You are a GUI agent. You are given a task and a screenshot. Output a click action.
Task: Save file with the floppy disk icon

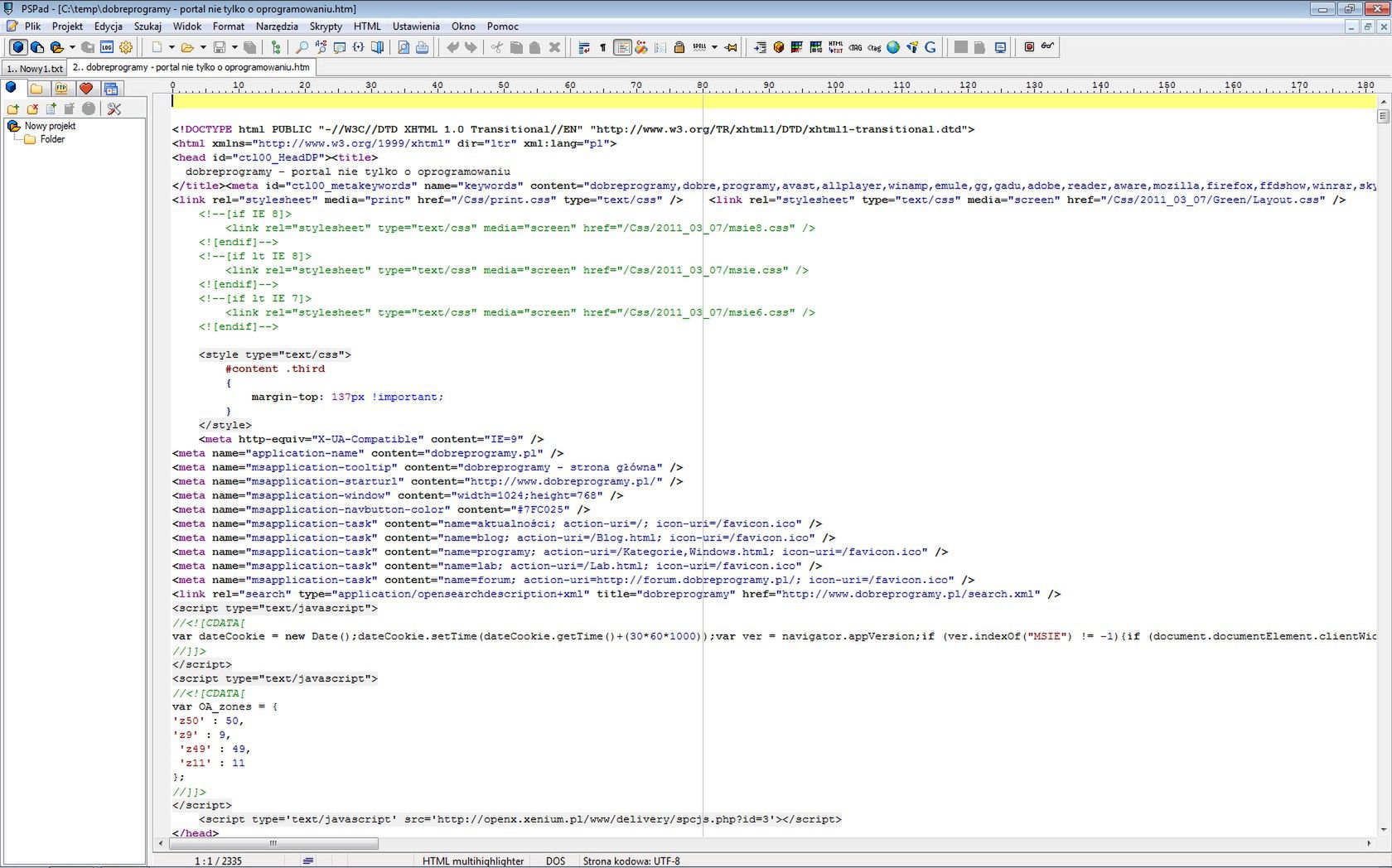(220, 47)
